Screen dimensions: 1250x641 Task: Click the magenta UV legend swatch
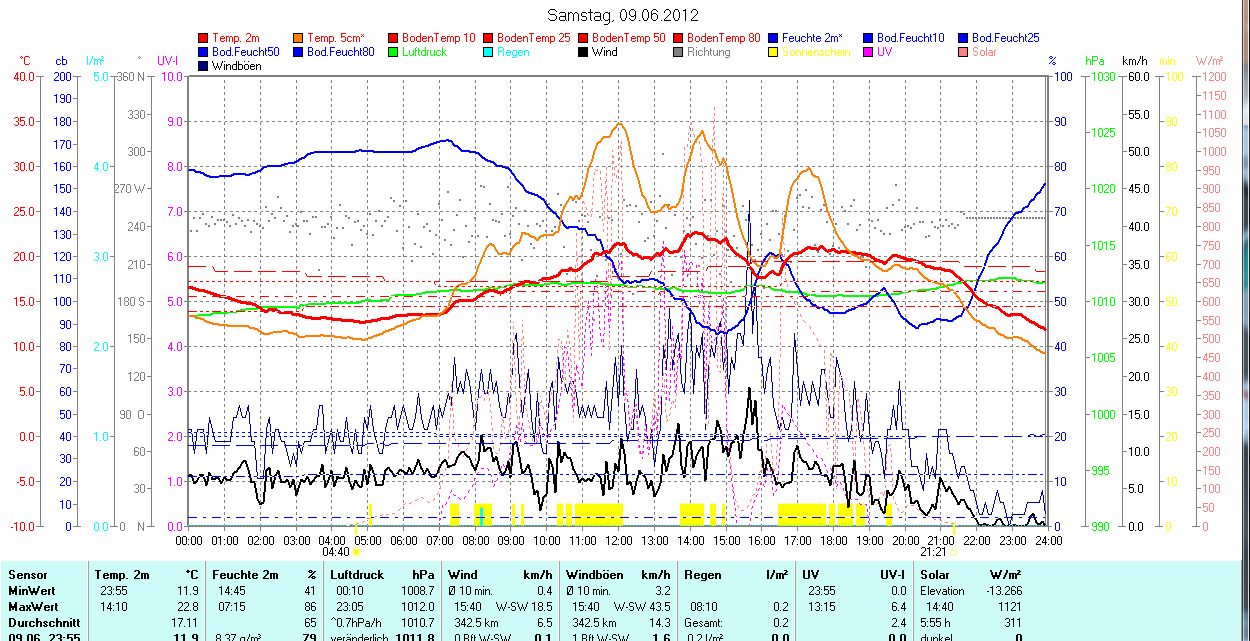click(x=868, y=52)
